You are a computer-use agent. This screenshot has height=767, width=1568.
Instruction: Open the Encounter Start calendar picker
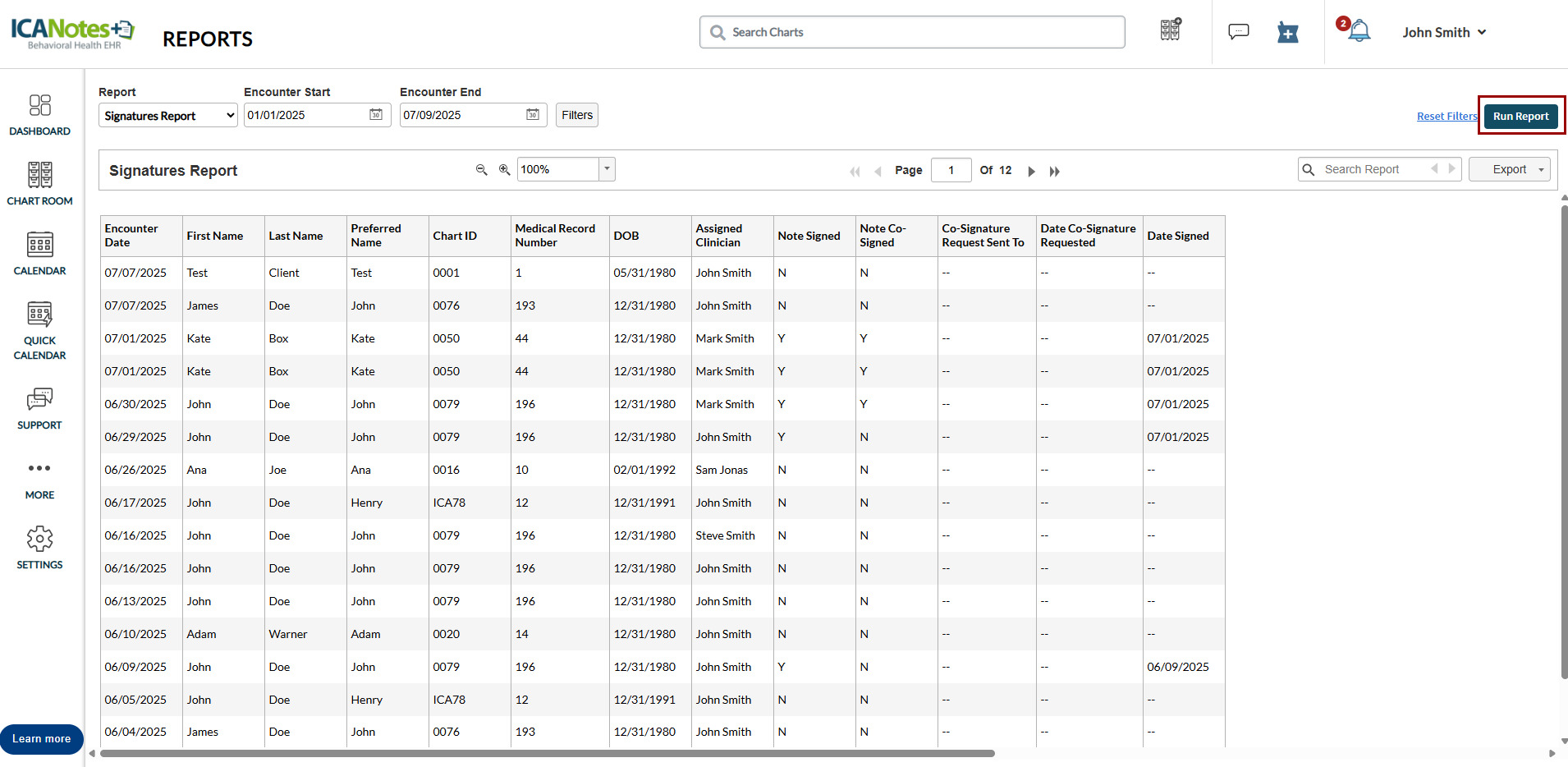point(376,115)
